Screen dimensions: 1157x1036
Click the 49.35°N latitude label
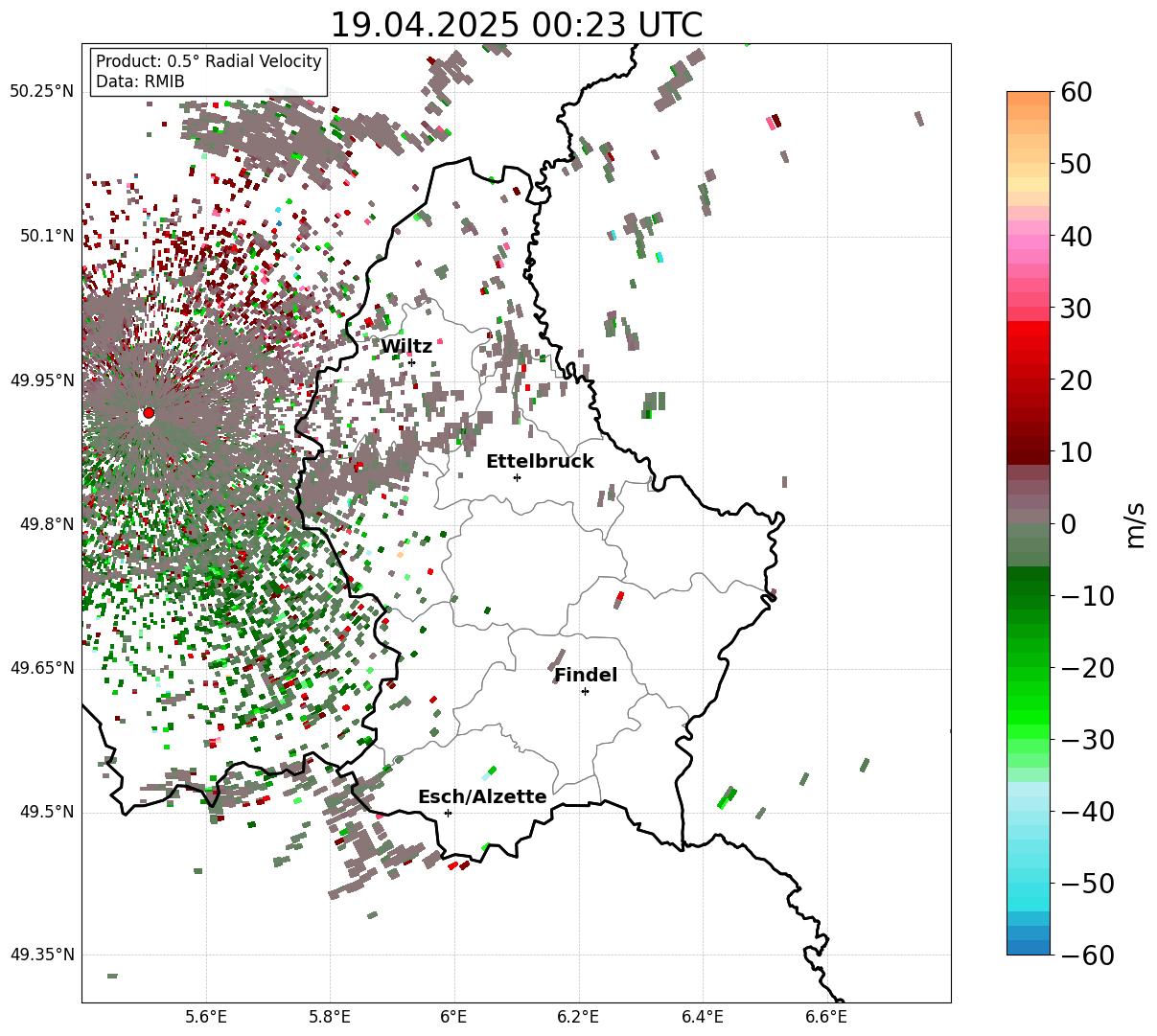tap(41, 955)
